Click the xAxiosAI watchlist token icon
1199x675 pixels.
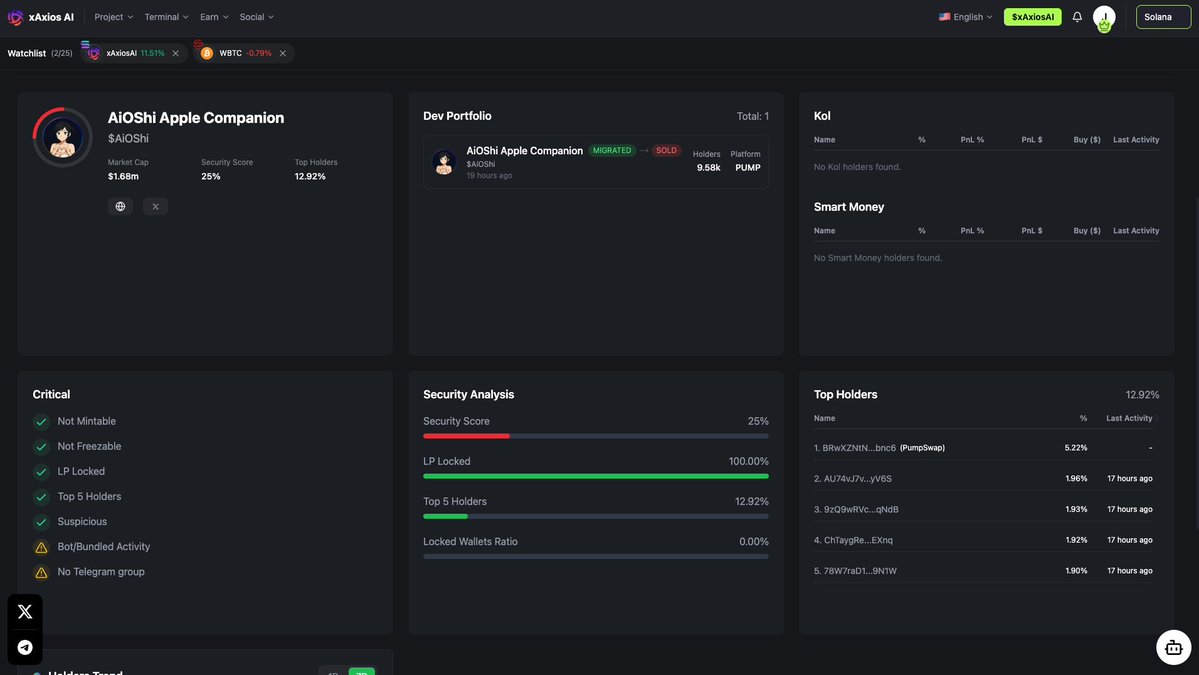tap(93, 54)
